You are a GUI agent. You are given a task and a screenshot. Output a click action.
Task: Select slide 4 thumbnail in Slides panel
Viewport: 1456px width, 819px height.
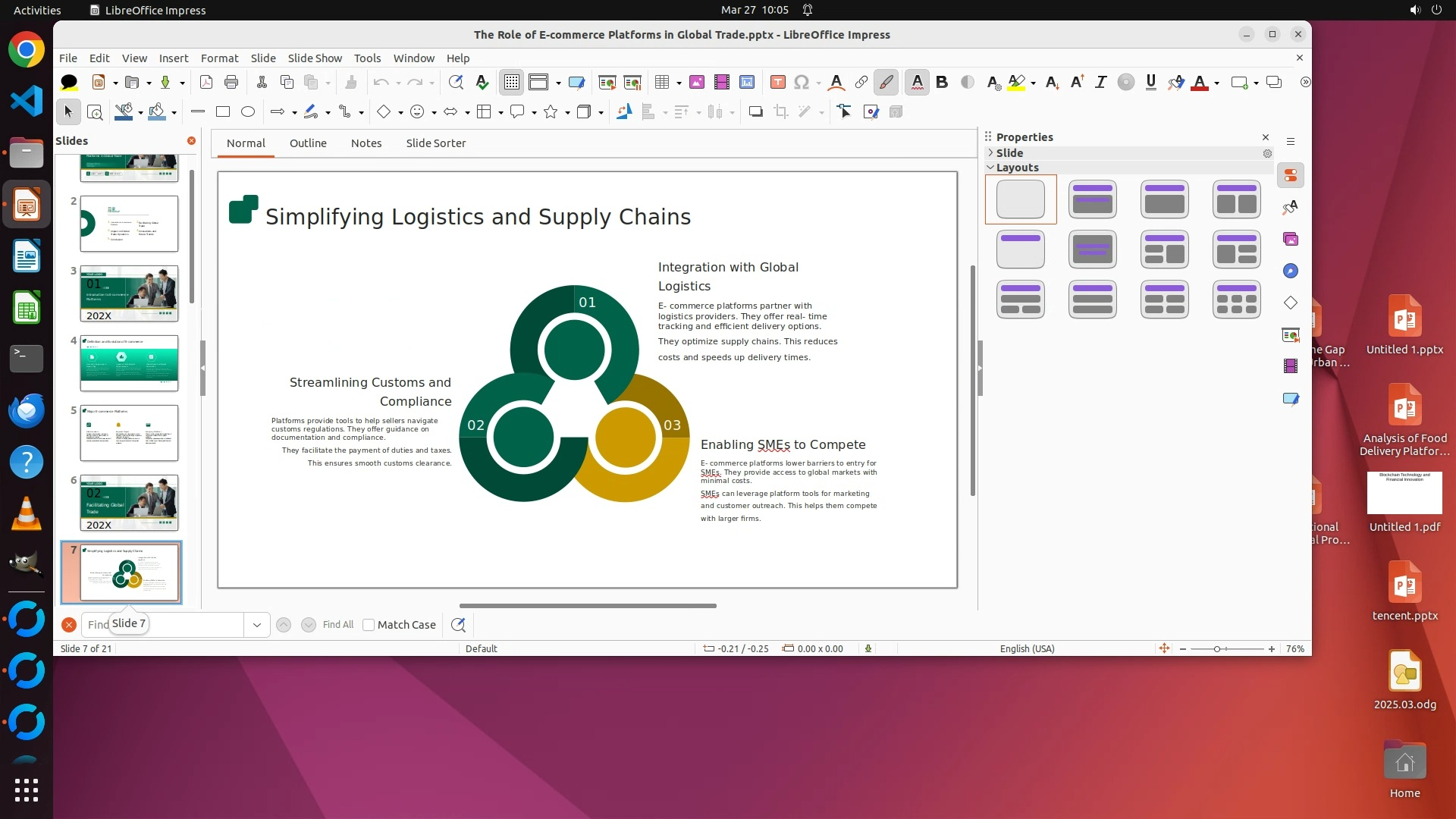pyautogui.click(x=129, y=363)
